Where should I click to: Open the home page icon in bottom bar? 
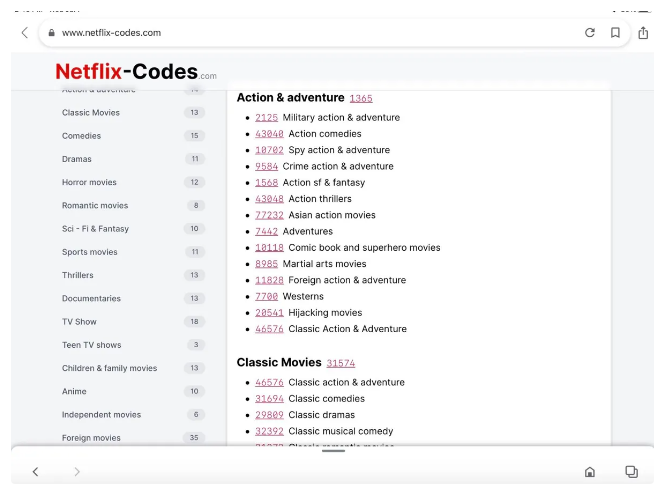(x=590, y=471)
